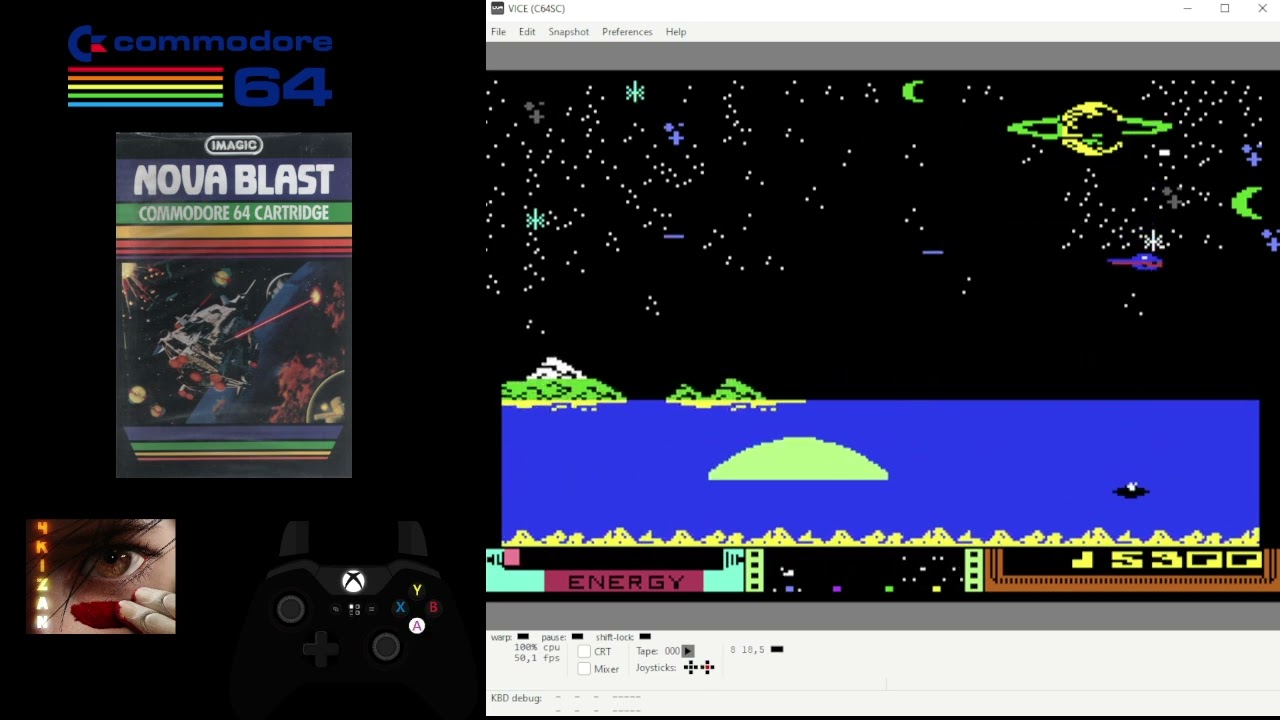Toggle the pause indicator

click(x=577, y=637)
